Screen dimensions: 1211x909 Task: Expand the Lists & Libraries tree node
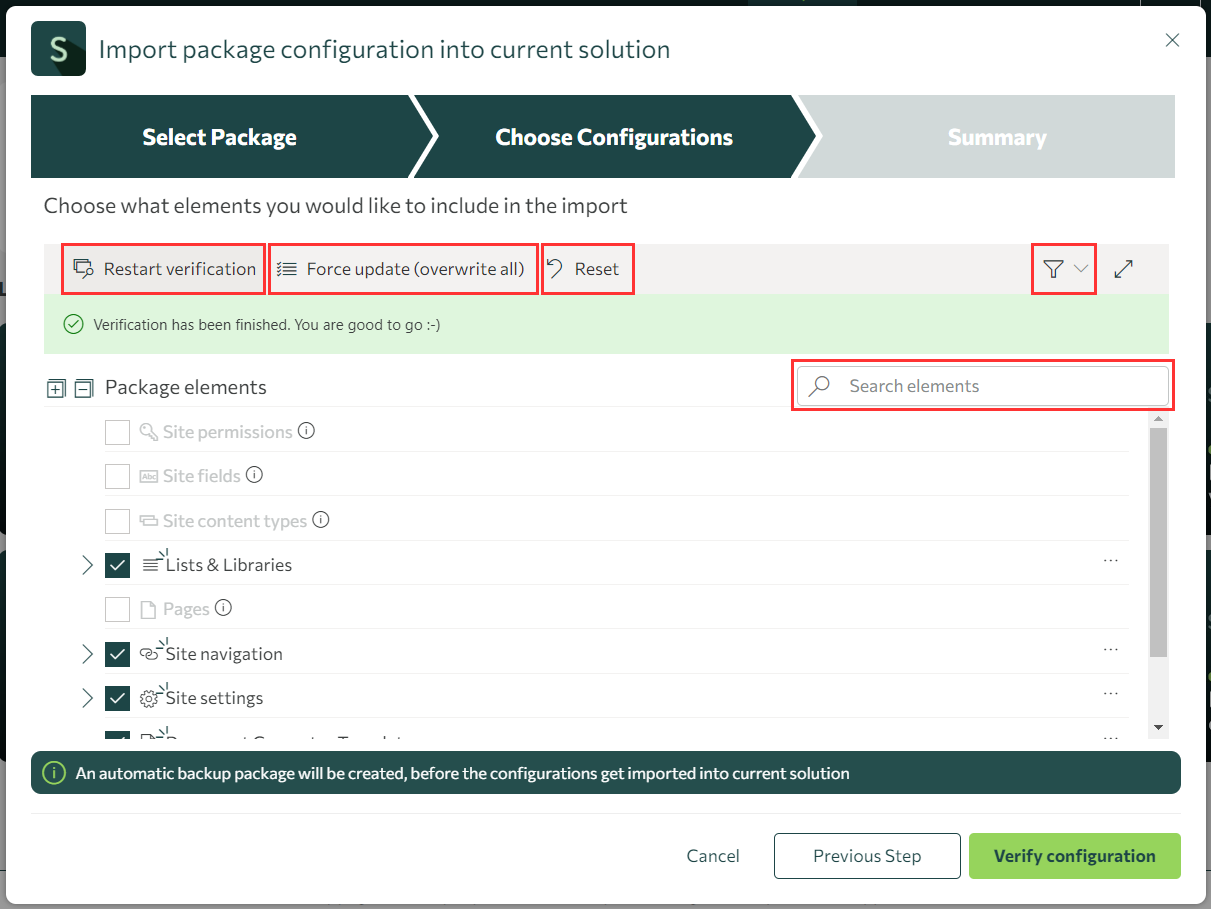point(87,565)
